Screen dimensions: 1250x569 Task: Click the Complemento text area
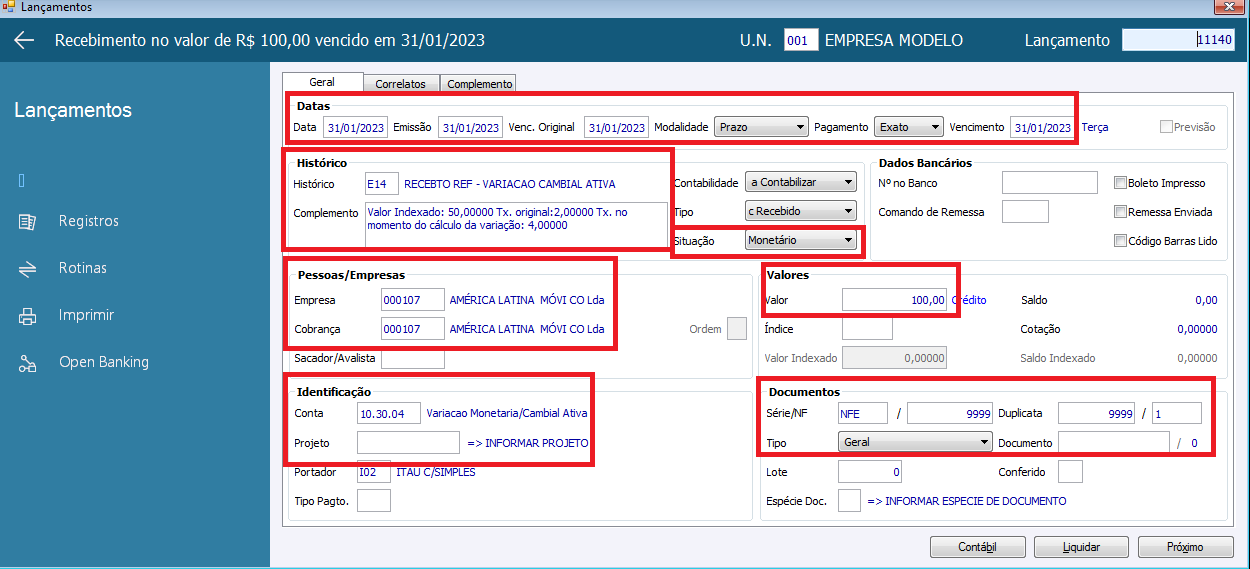pyautogui.click(x=516, y=225)
